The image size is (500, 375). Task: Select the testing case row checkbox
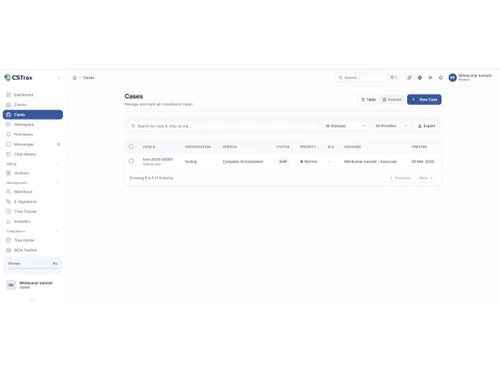point(131,161)
